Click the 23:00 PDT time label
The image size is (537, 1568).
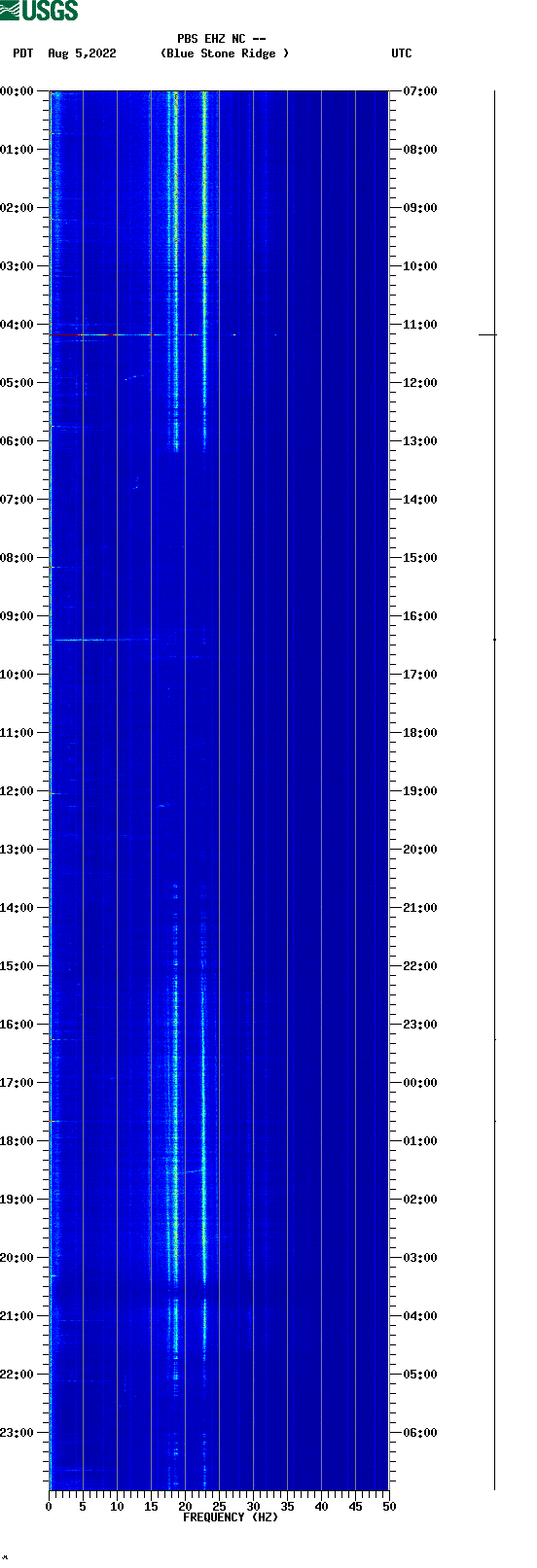[x=18, y=1433]
